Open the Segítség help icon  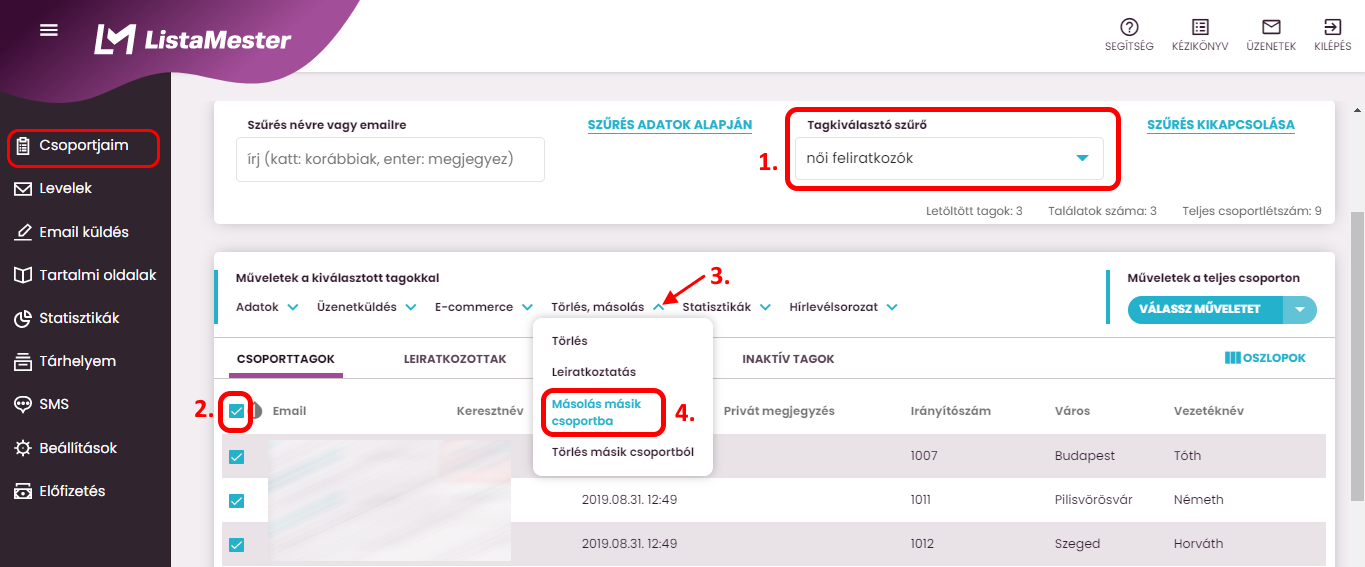point(1129,27)
